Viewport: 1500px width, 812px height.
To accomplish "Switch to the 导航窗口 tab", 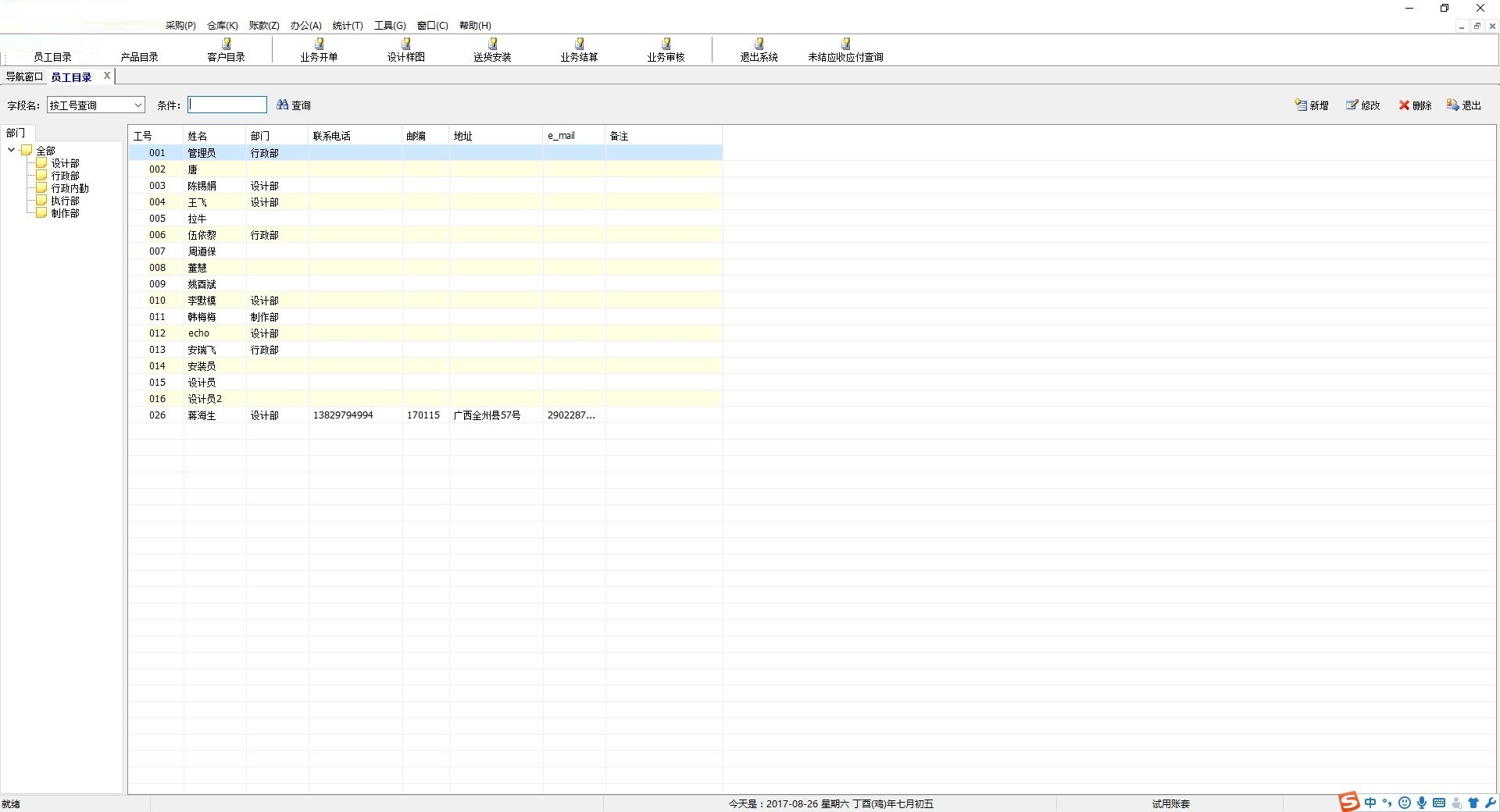I will 24,77.
